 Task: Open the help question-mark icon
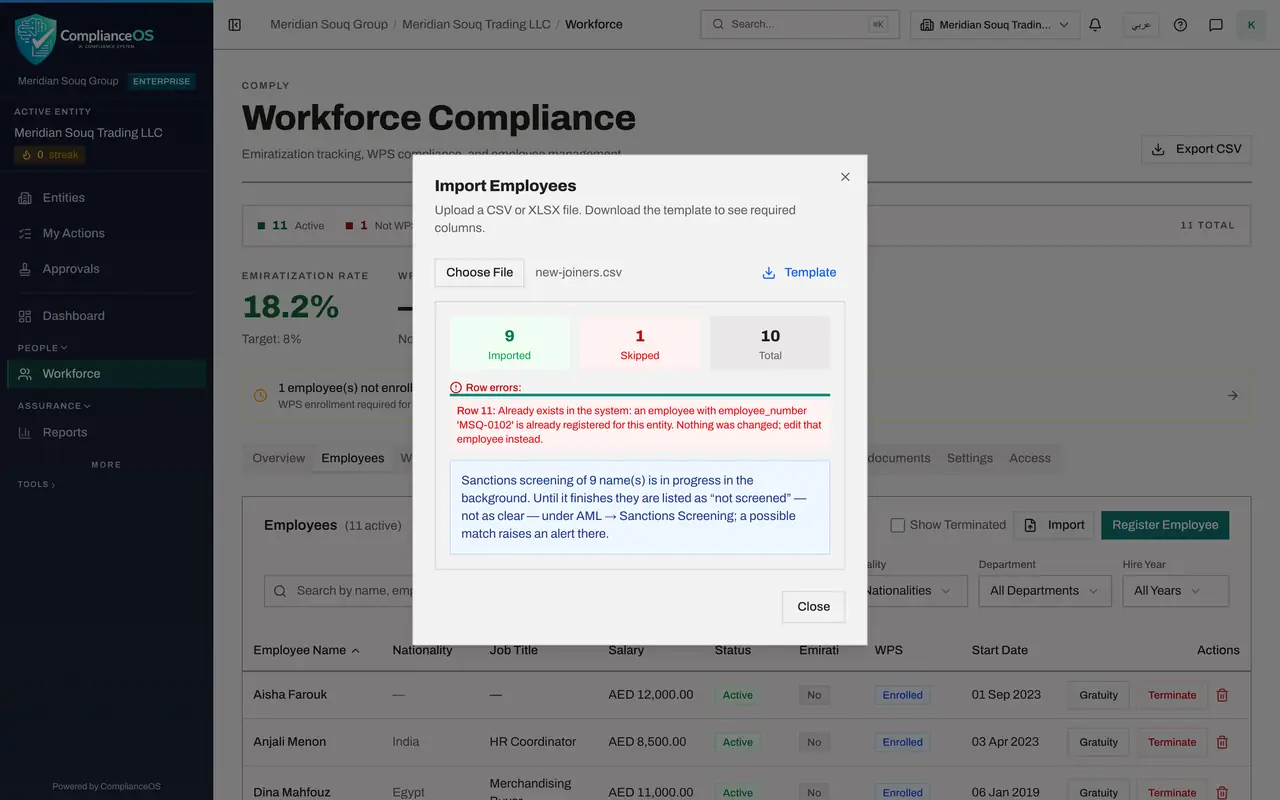tap(1180, 25)
